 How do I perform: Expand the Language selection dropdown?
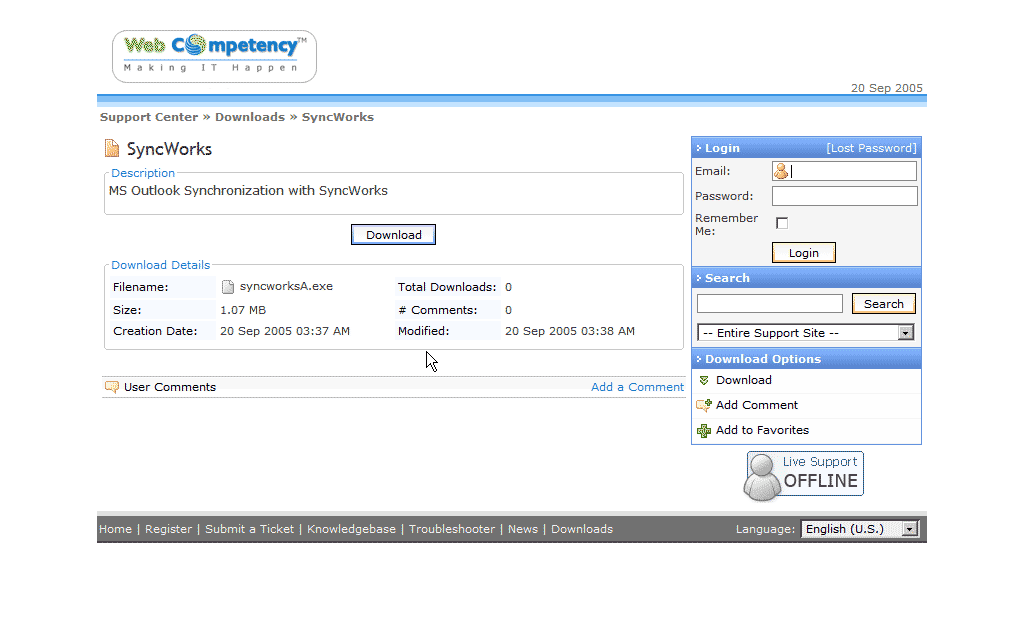coord(859,529)
